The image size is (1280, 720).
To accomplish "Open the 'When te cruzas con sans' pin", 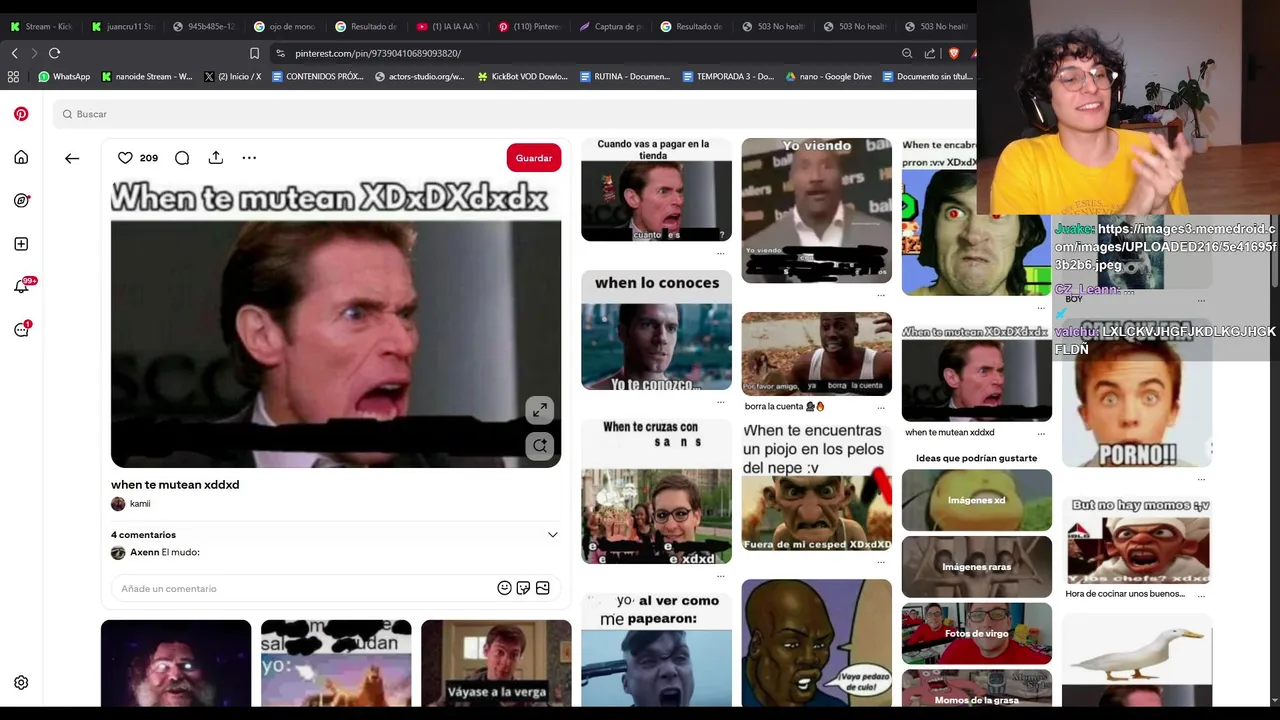I will (656, 491).
